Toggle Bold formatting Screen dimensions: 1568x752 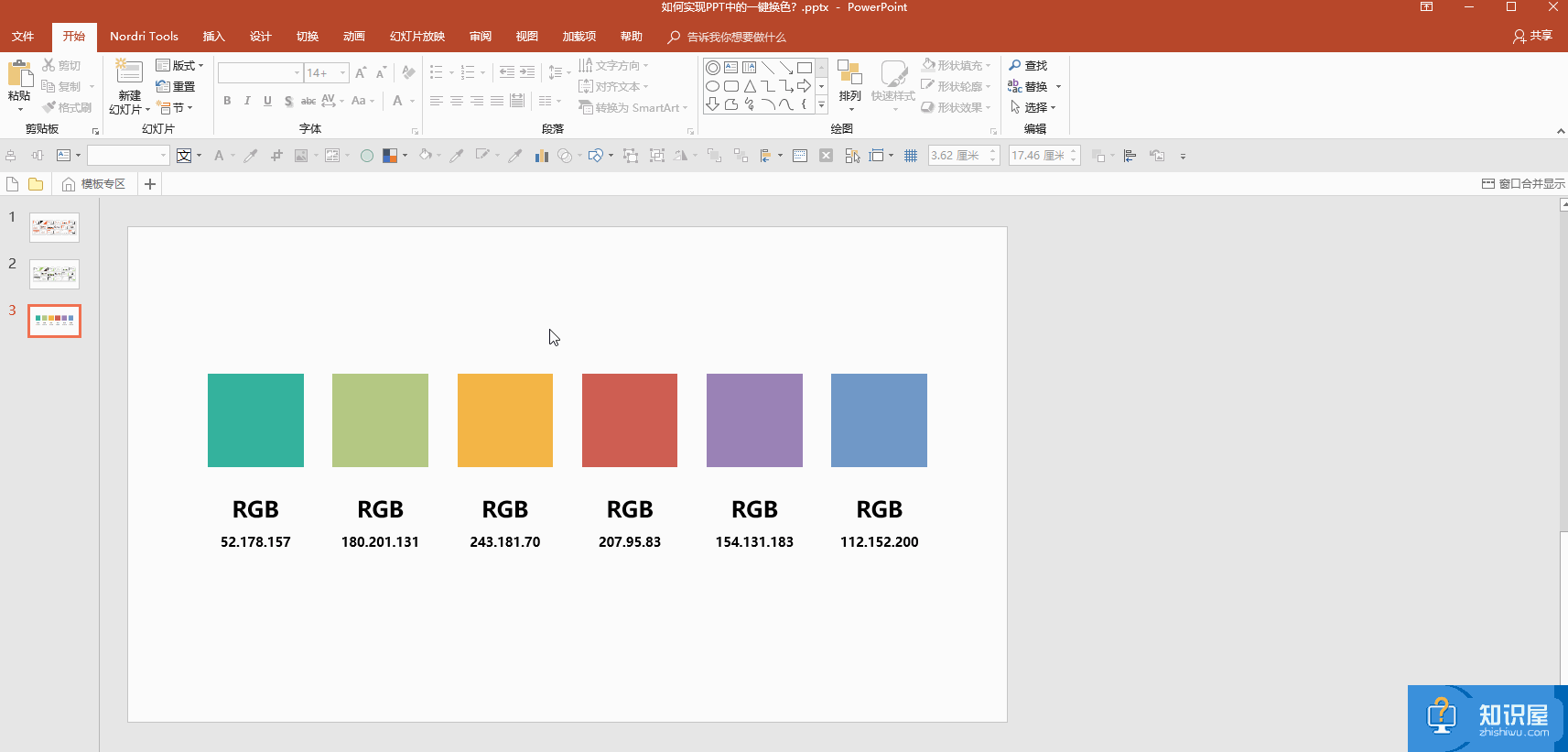pos(227,101)
